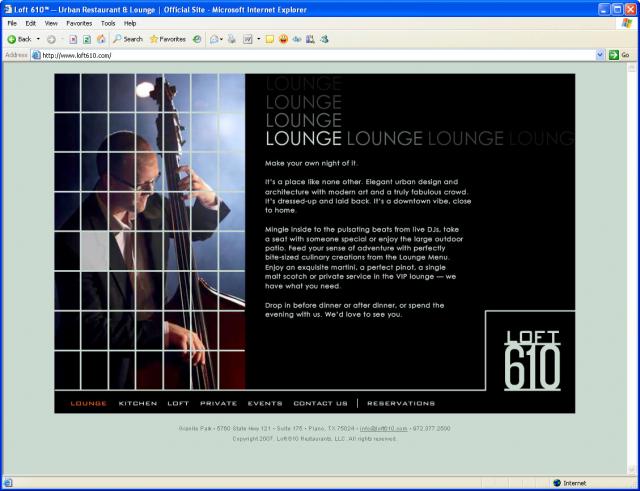Click the Go button beside address bar
Screen dimensions: 640x491
[x=619, y=55]
